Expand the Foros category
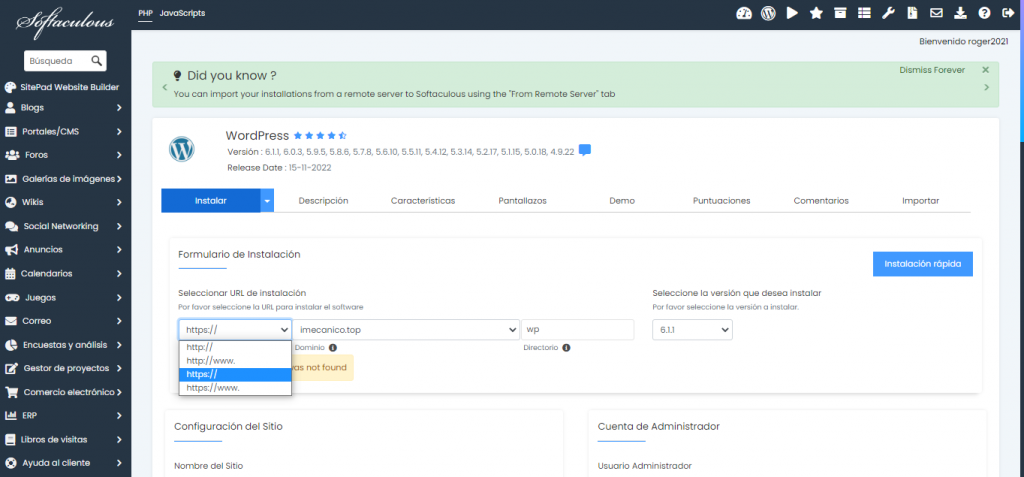The image size is (1024, 477). pos(65,155)
